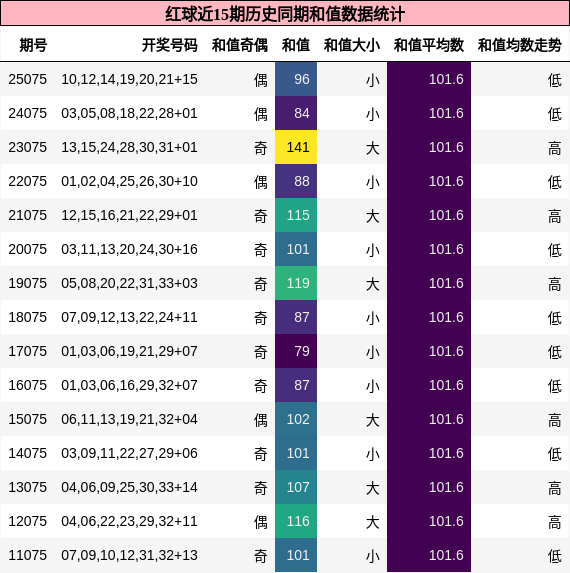Select the 和值均数走势 column header

click(x=520, y=45)
